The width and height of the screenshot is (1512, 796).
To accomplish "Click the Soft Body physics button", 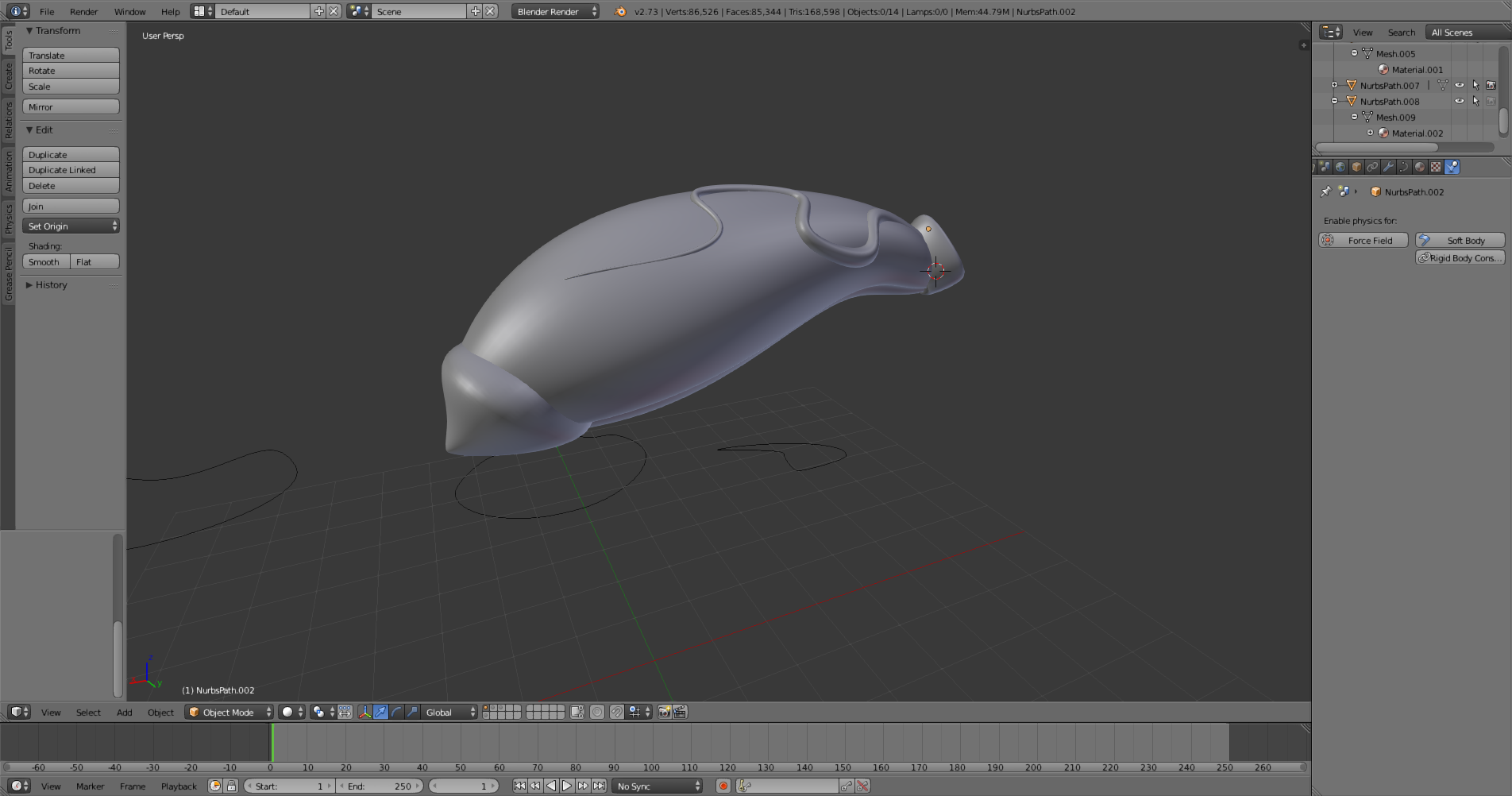I will (1460, 240).
